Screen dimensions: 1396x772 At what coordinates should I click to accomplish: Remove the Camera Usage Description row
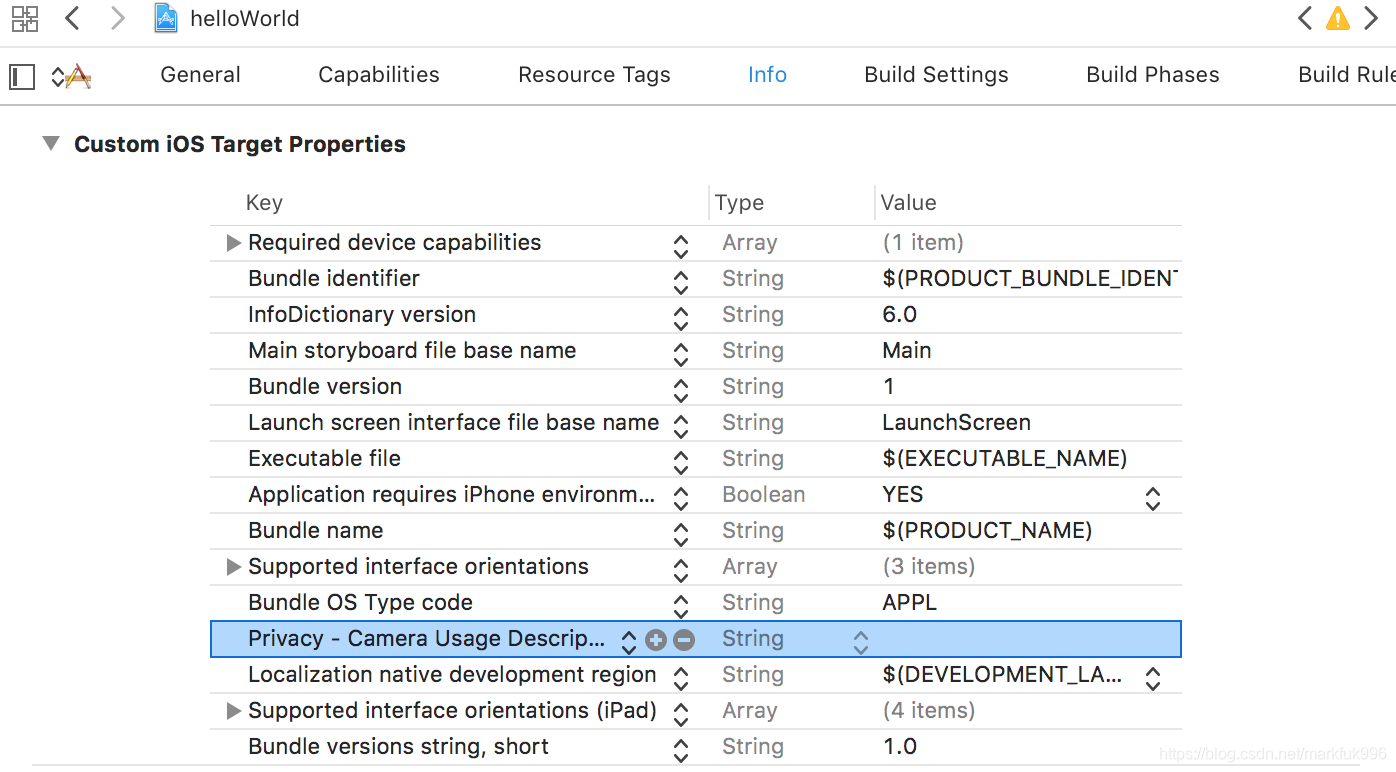tap(684, 640)
